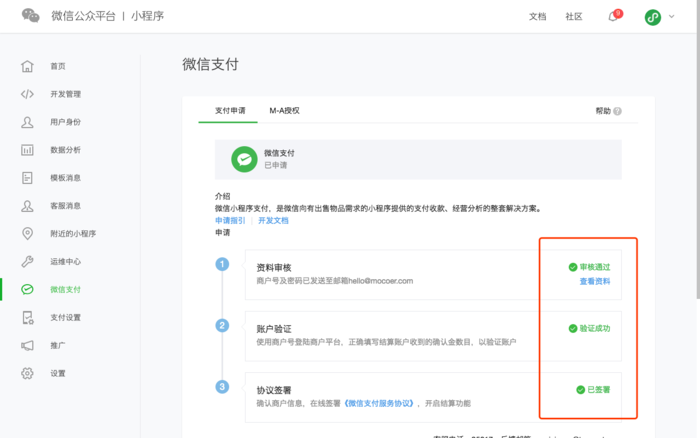700x438 pixels.
Task: Click the 数据分析 chart icon
Action: pyautogui.click(x=27, y=150)
